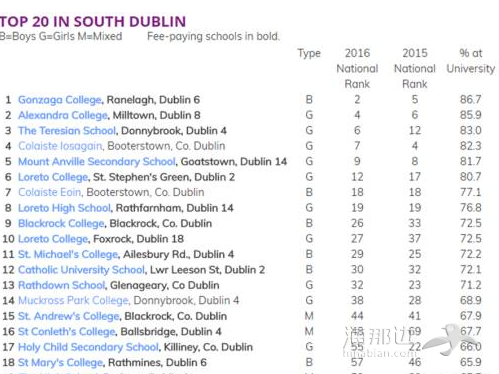
Task: Open the Gonzaga College link
Action: tap(60, 100)
